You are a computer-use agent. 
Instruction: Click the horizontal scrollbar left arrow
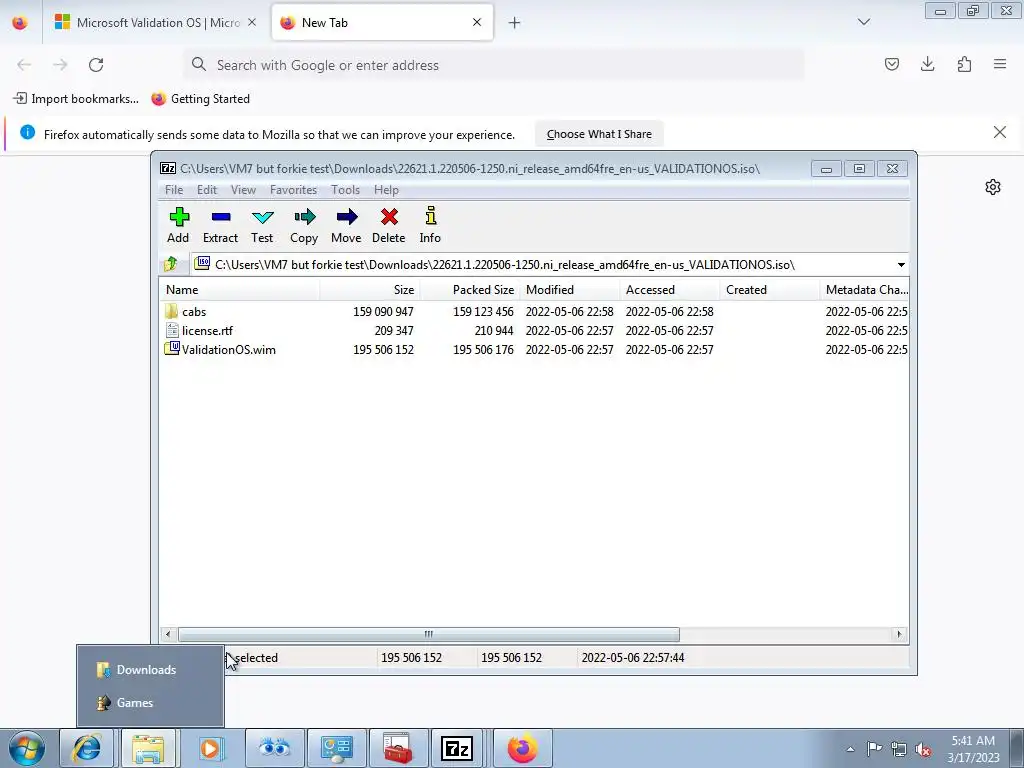(x=168, y=634)
